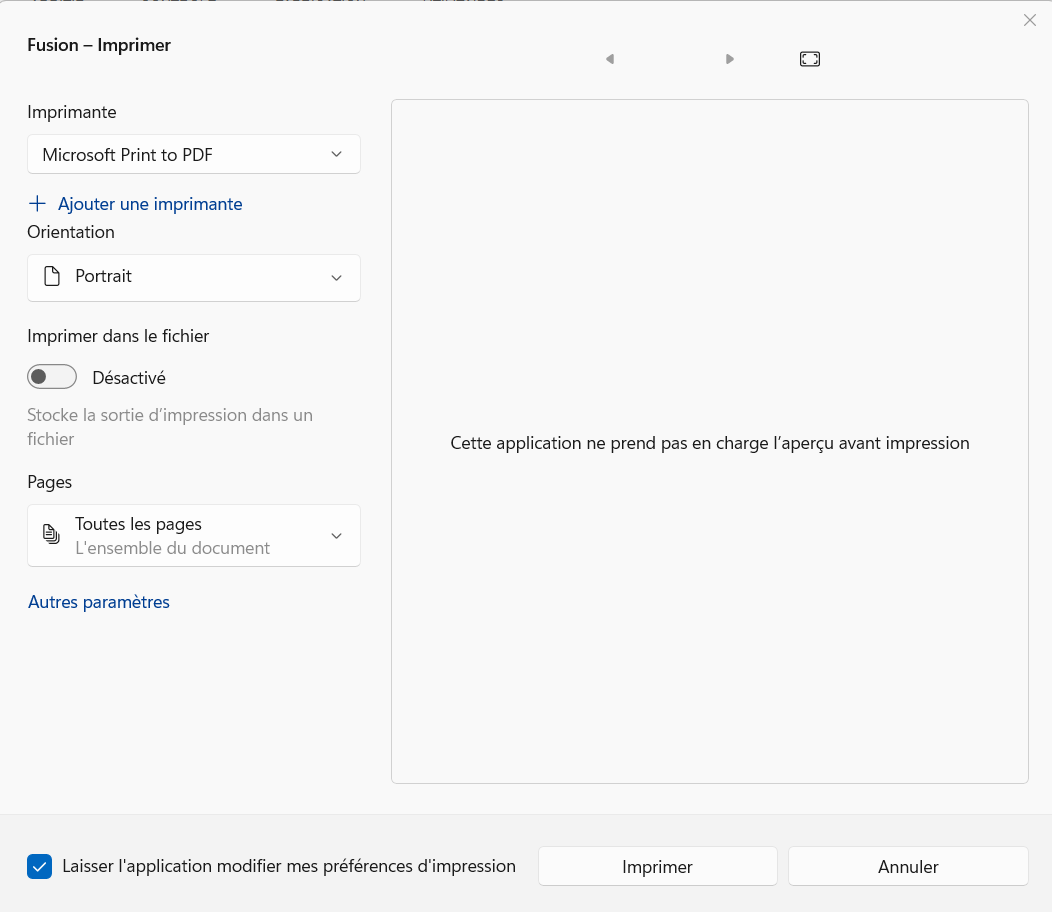Go to next page preview arrow
The height and width of the screenshot is (912, 1052).
[730, 59]
